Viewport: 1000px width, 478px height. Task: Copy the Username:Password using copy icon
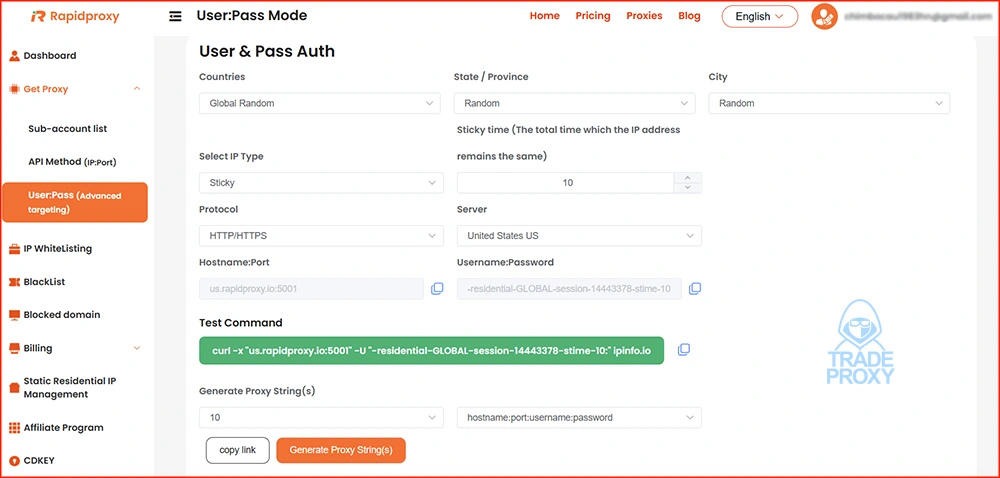[695, 289]
